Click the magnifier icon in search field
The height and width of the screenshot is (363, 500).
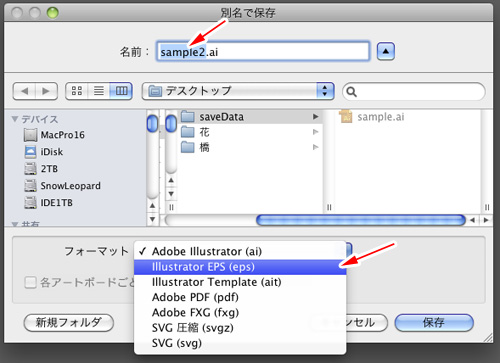[351, 92]
